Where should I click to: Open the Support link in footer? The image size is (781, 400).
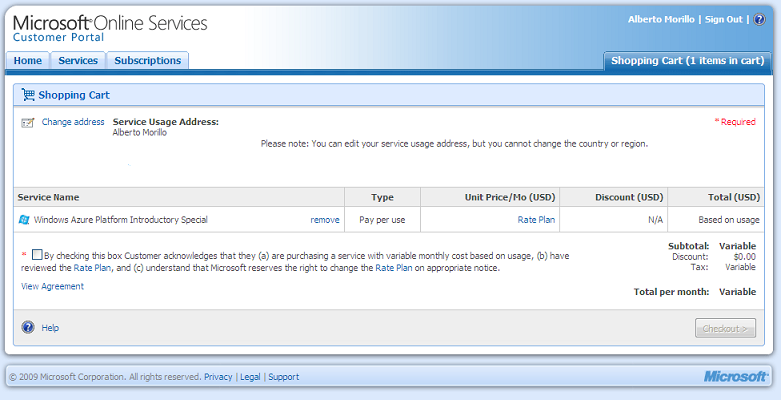click(x=283, y=377)
